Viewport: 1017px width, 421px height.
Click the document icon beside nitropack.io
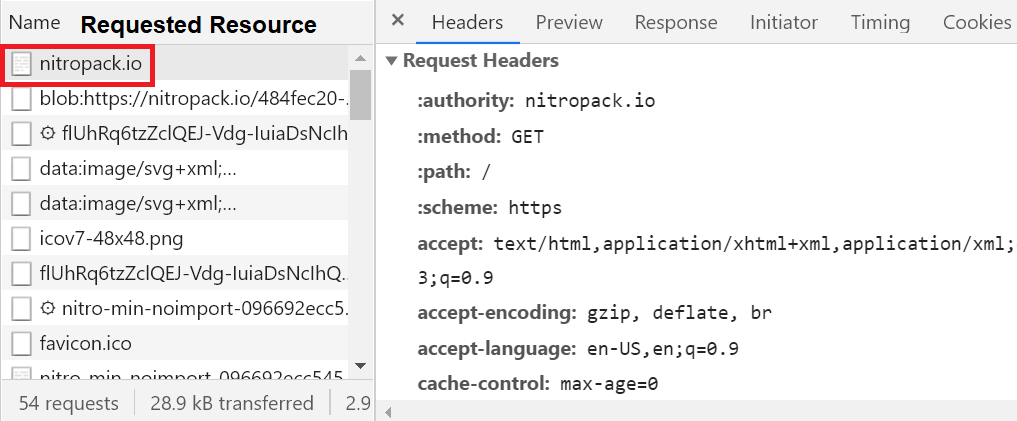(21, 64)
